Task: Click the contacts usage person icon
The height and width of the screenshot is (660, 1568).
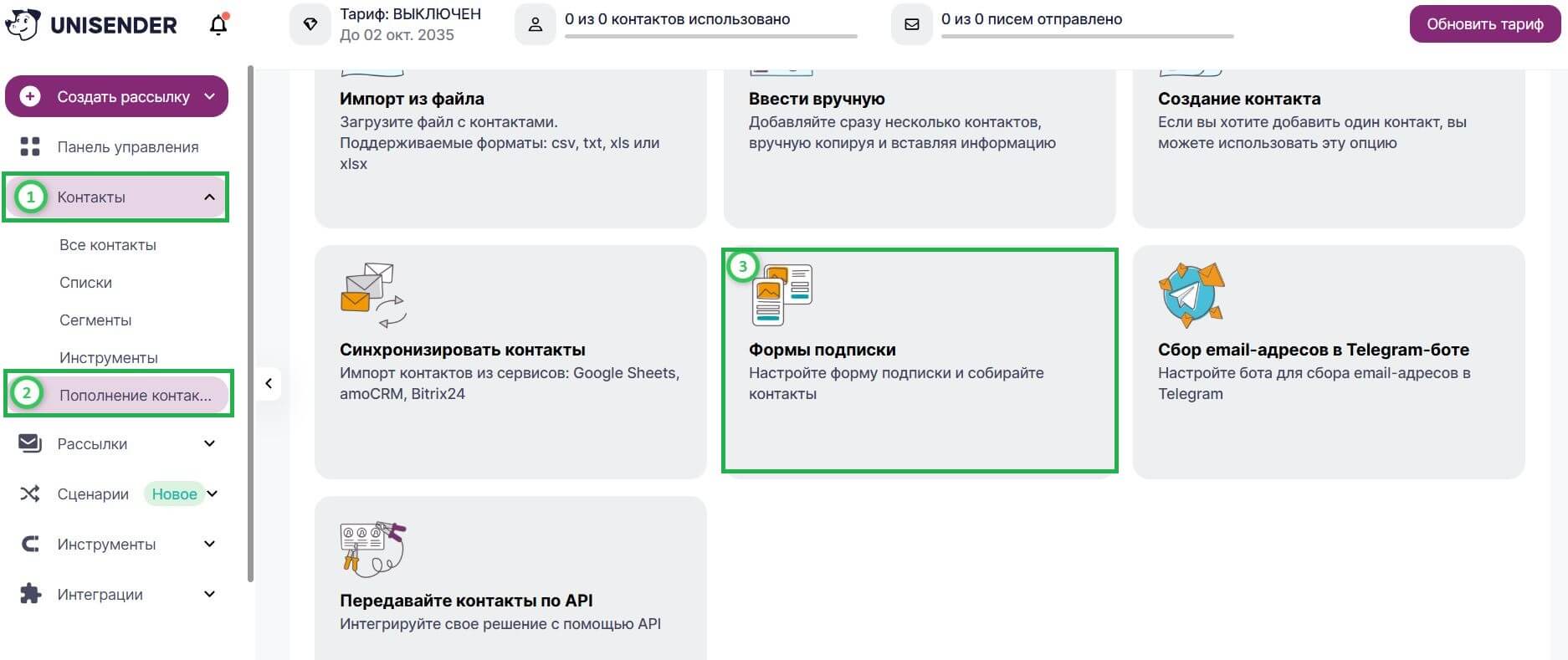Action: 535,24
